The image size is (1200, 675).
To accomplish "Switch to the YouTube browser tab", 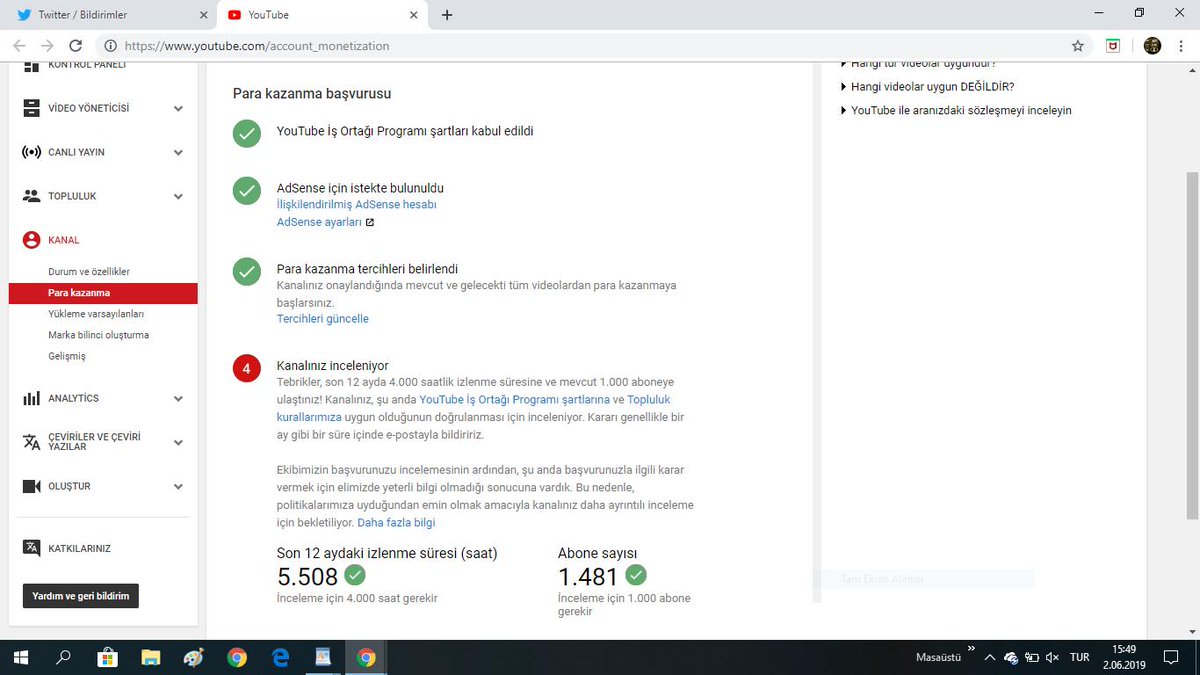I will (x=322, y=15).
